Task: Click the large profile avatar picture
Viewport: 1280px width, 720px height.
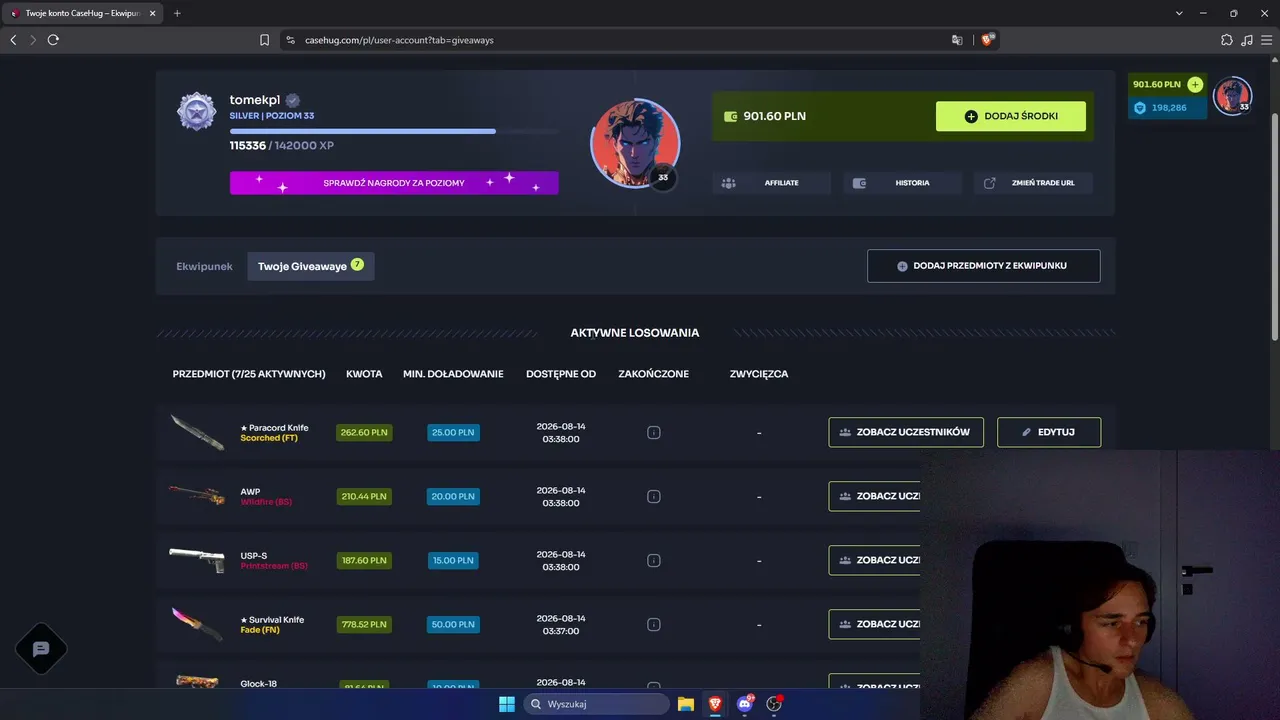Action: click(635, 142)
